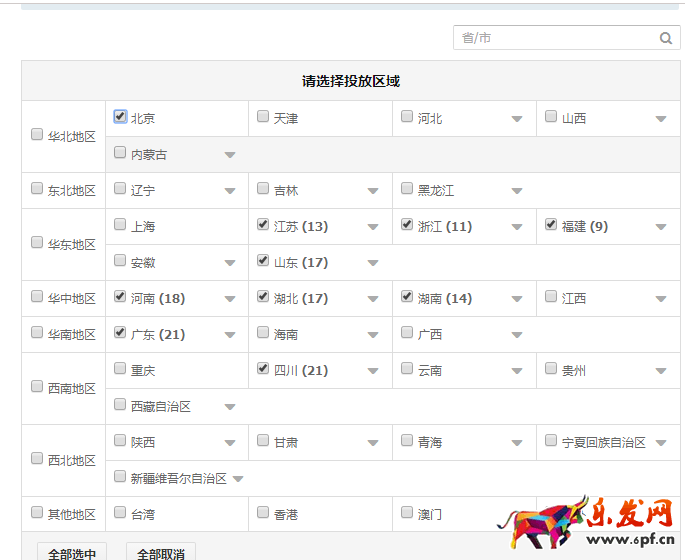Uncheck the 北京 checkbox
Viewport: 685px width, 560px height.
[x=120, y=116]
